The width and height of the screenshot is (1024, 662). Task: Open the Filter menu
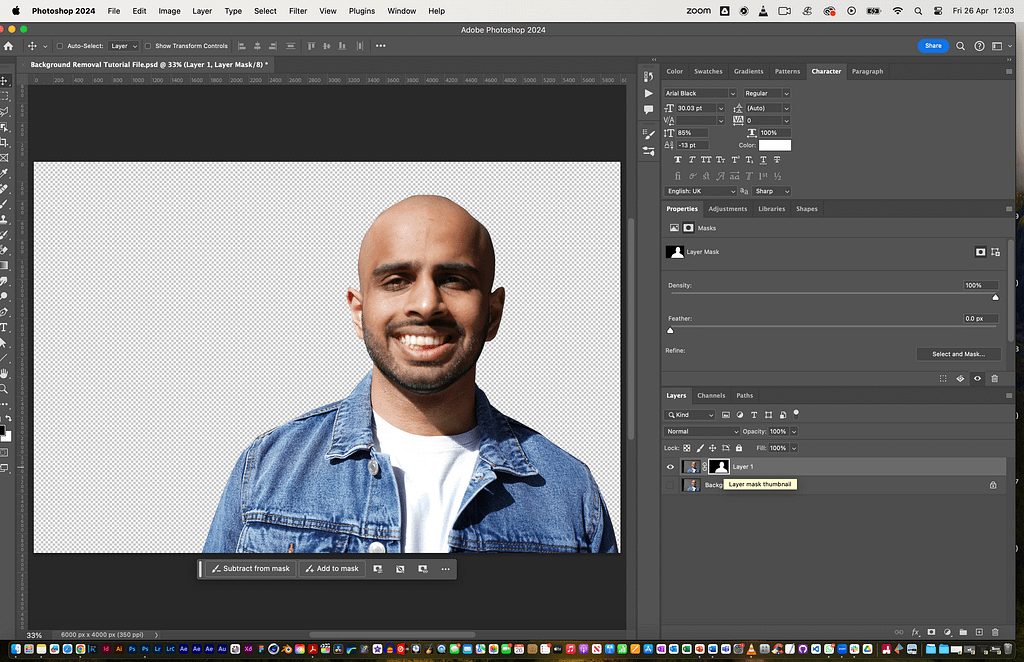point(298,11)
